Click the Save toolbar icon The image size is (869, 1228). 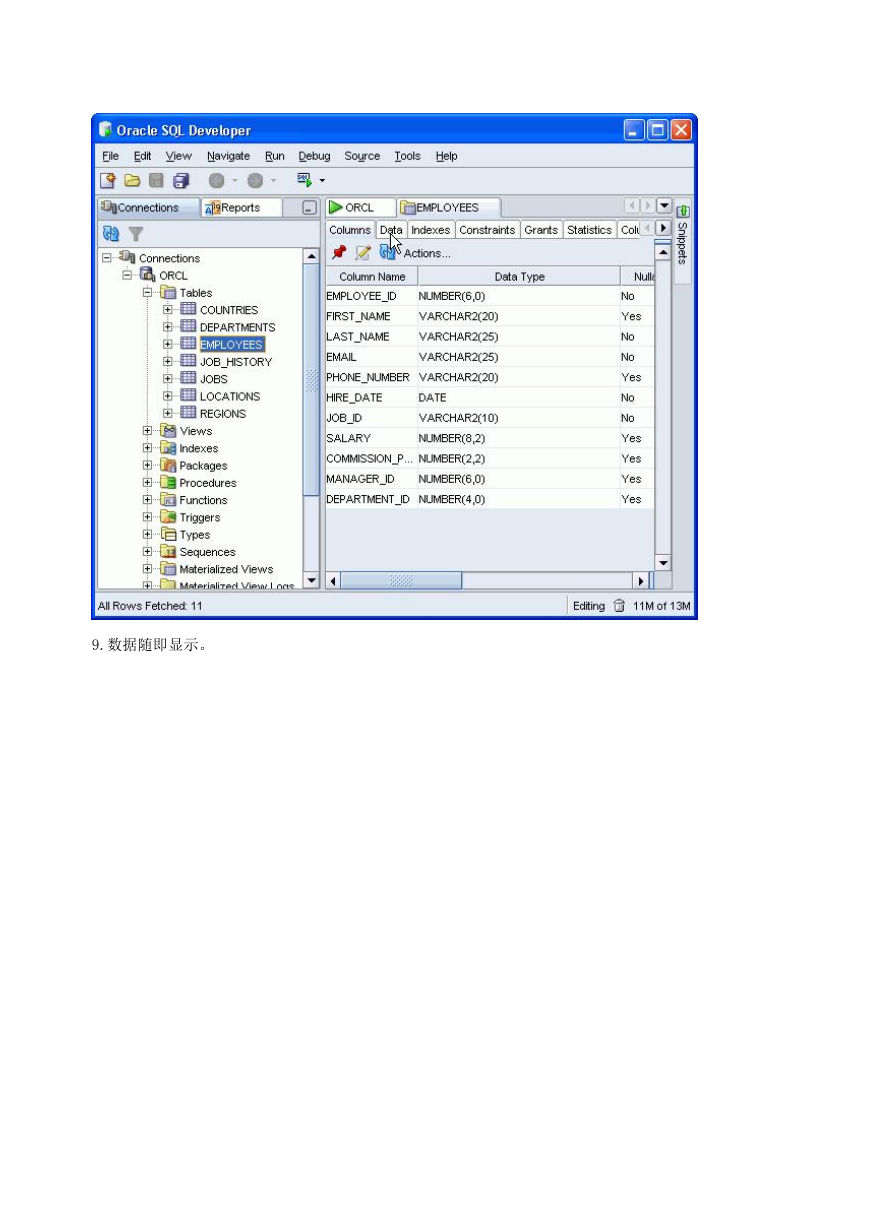(x=156, y=181)
